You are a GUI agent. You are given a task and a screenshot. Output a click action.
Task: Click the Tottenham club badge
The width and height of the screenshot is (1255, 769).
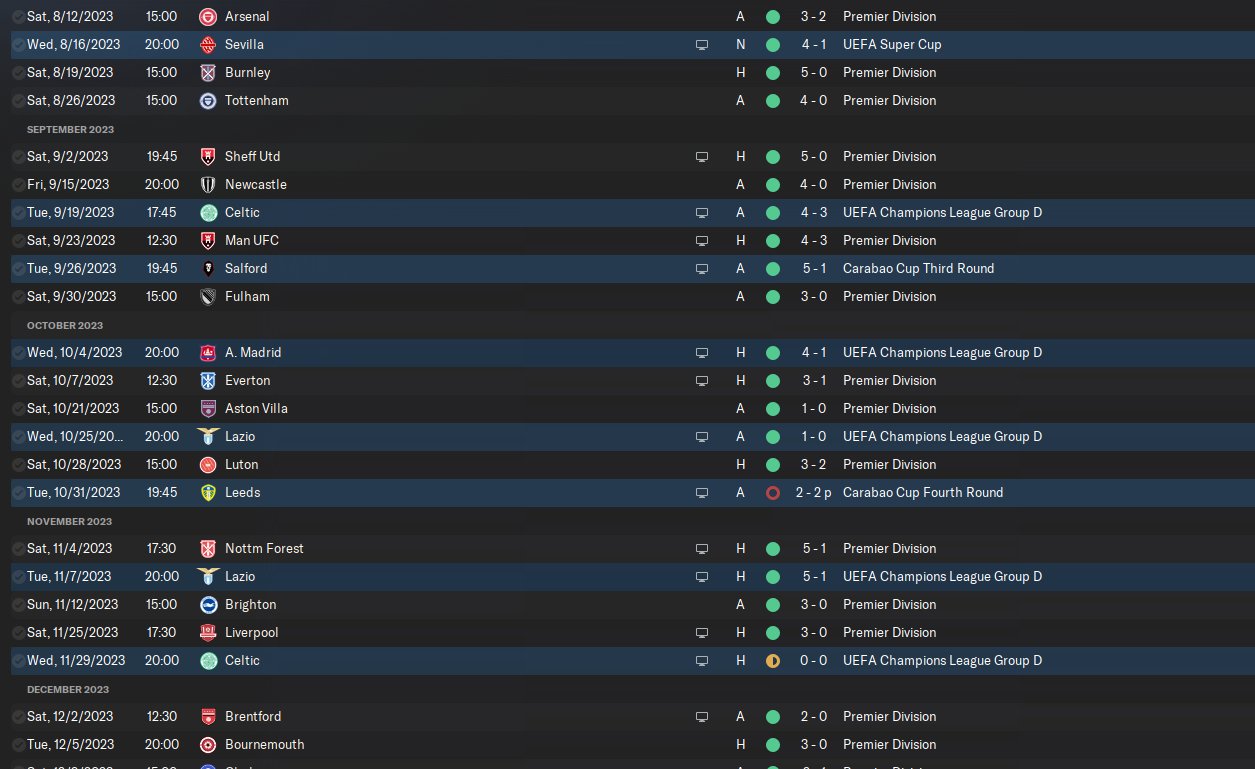(x=208, y=101)
